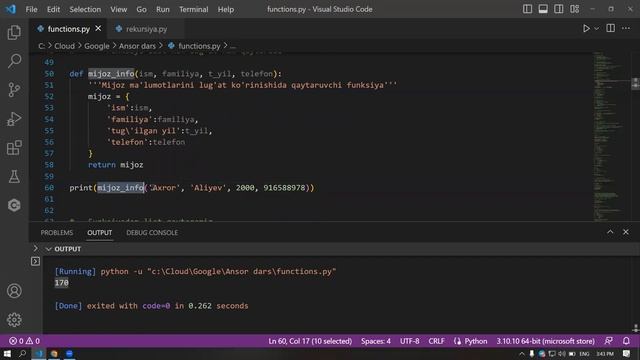The image size is (640, 360).
Task: Open the Selection menu
Action: pyautogui.click(x=85, y=9)
